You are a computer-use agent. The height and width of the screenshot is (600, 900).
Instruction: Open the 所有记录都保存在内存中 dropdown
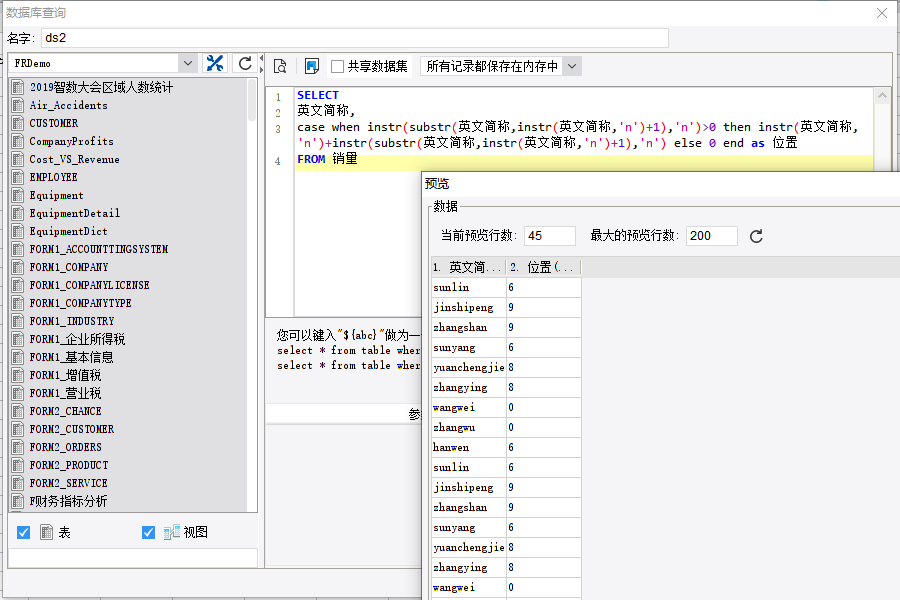point(571,66)
